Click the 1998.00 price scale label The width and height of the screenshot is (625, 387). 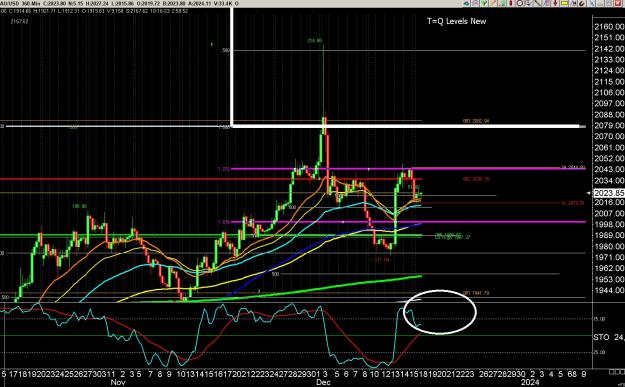point(609,224)
